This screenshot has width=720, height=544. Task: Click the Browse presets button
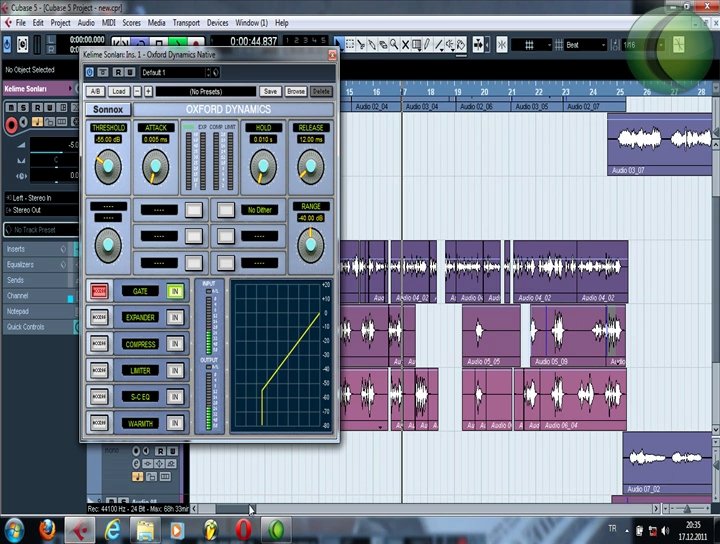pos(296,91)
